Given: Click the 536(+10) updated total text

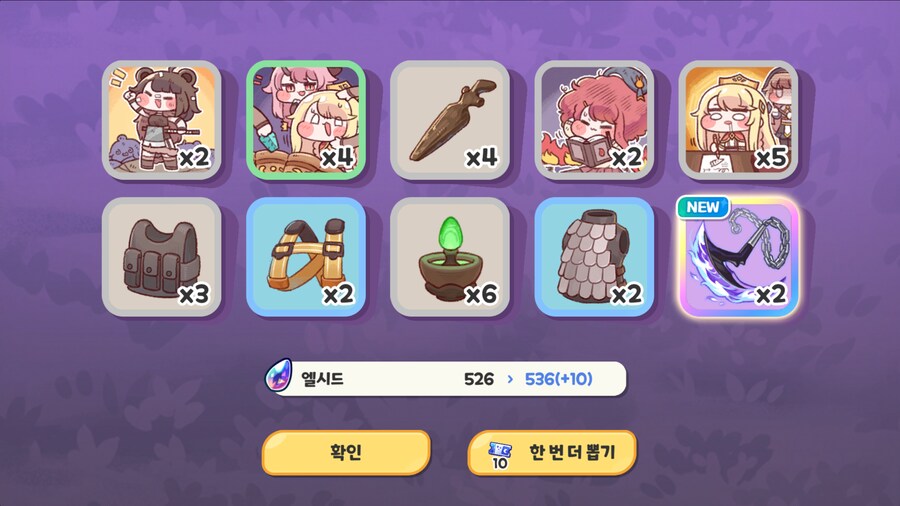Looking at the screenshot, I should [558, 379].
